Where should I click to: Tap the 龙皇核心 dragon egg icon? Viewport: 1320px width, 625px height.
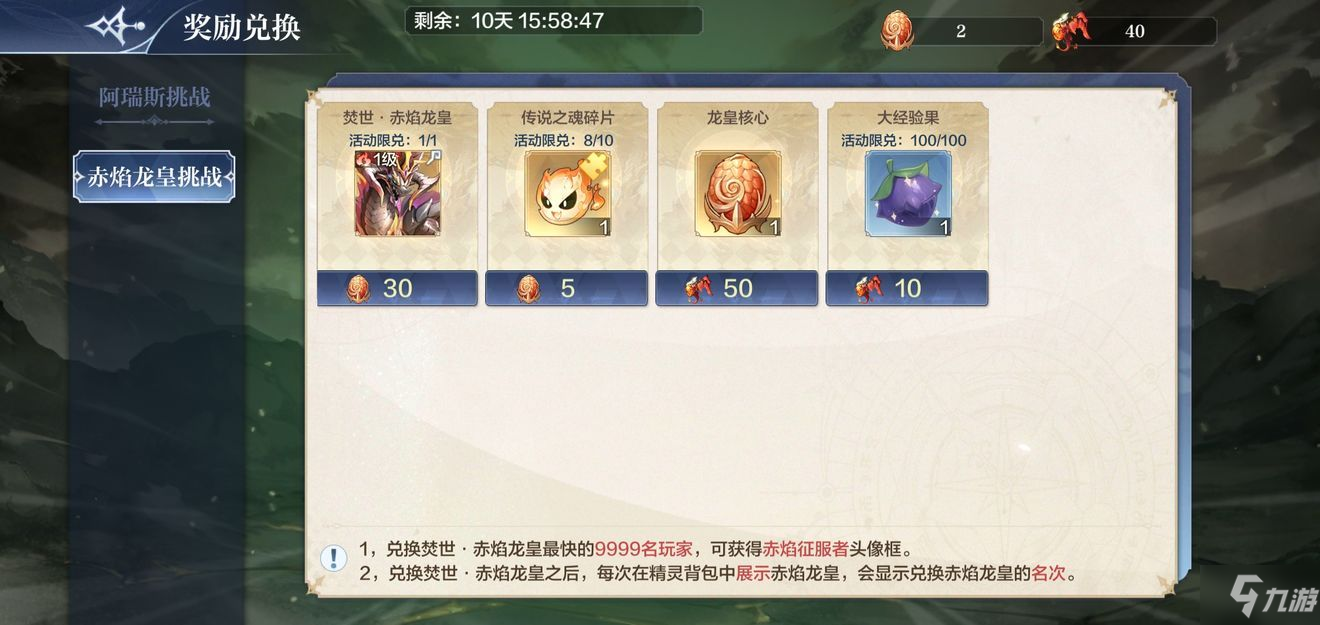click(x=737, y=193)
